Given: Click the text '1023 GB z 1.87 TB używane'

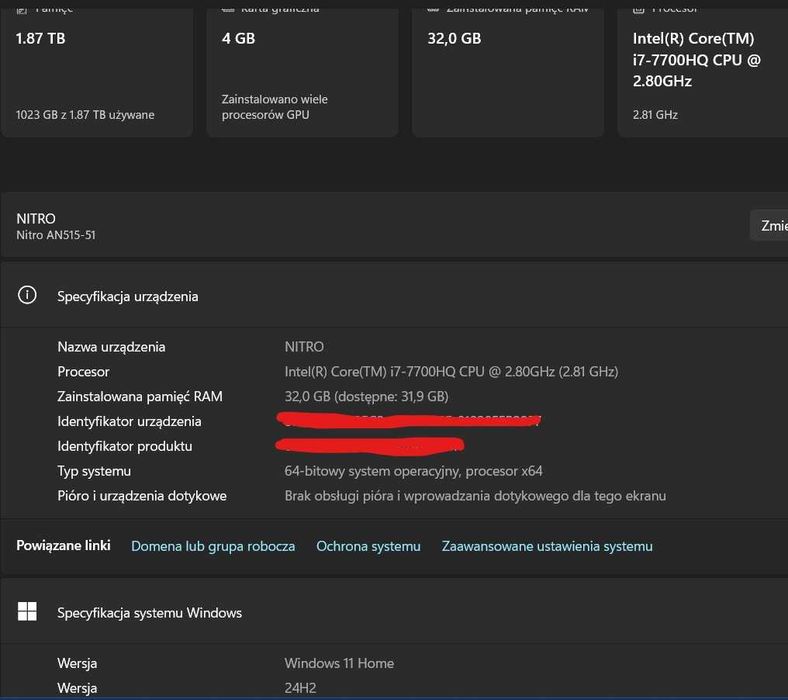Looking at the screenshot, I should click(85, 115).
